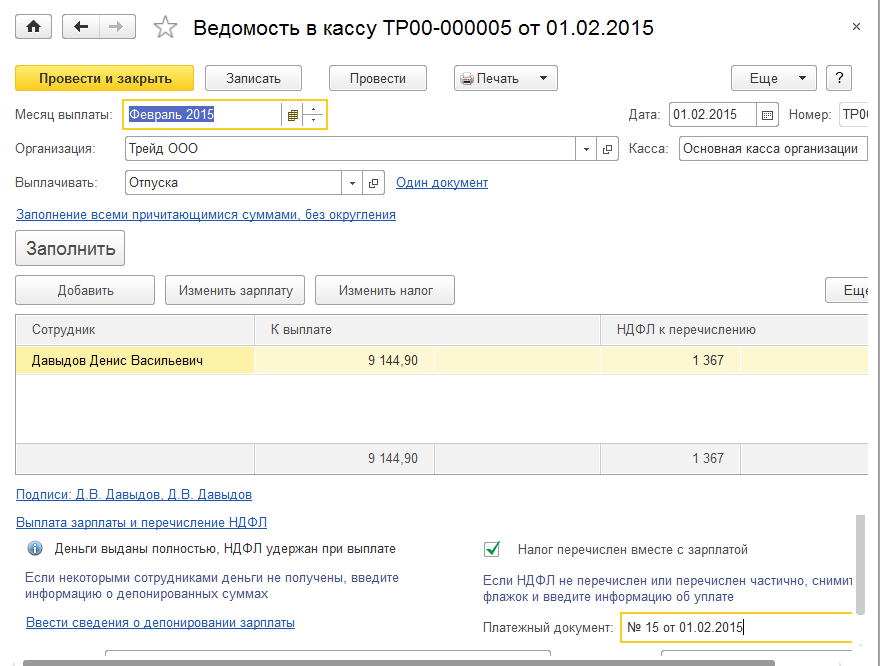Image resolution: width=880 pixels, height=666 pixels.
Task: Open Ввести сведения о депонировании зарплаты link
Action: tap(160, 622)
